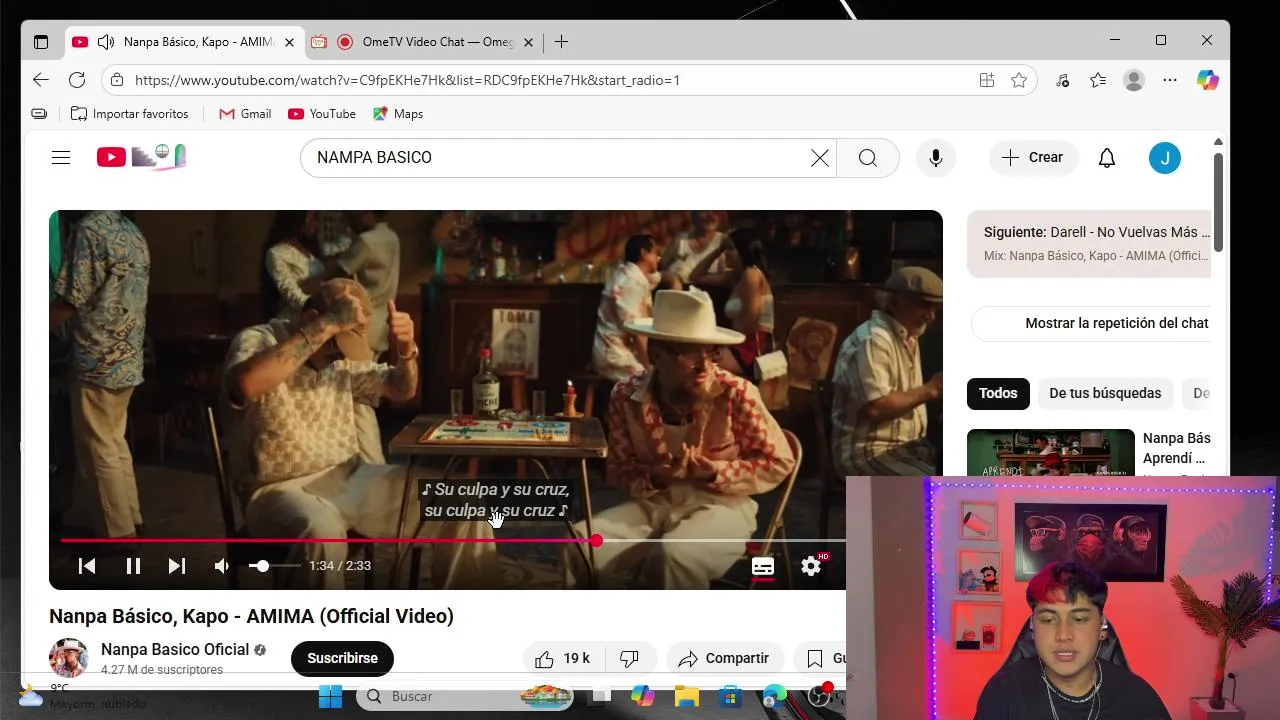
Task: Open the taskbar weather widget
Action: pyautogui.click(x=85, y=696)
